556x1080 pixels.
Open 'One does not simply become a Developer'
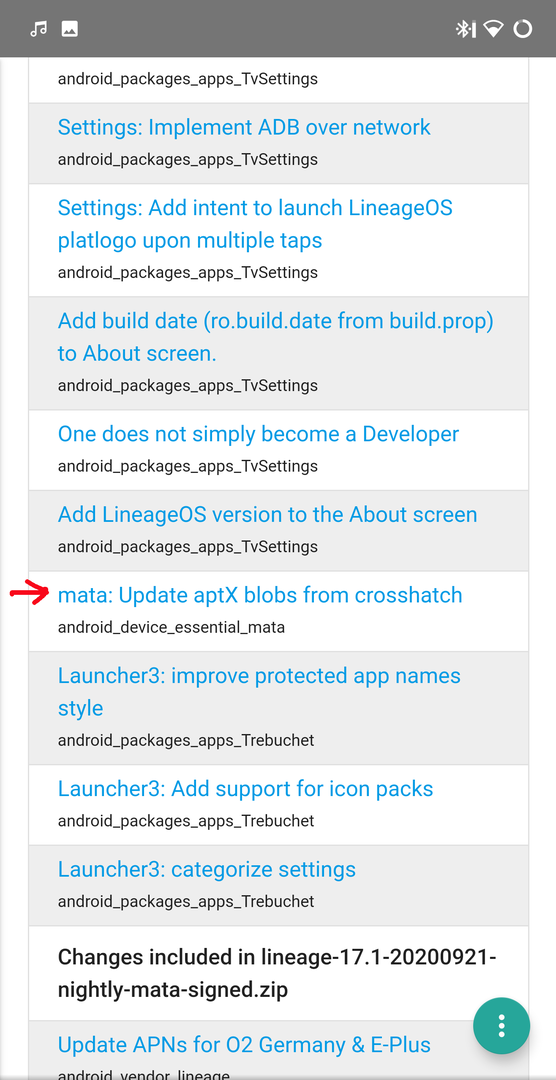(258, 434)
